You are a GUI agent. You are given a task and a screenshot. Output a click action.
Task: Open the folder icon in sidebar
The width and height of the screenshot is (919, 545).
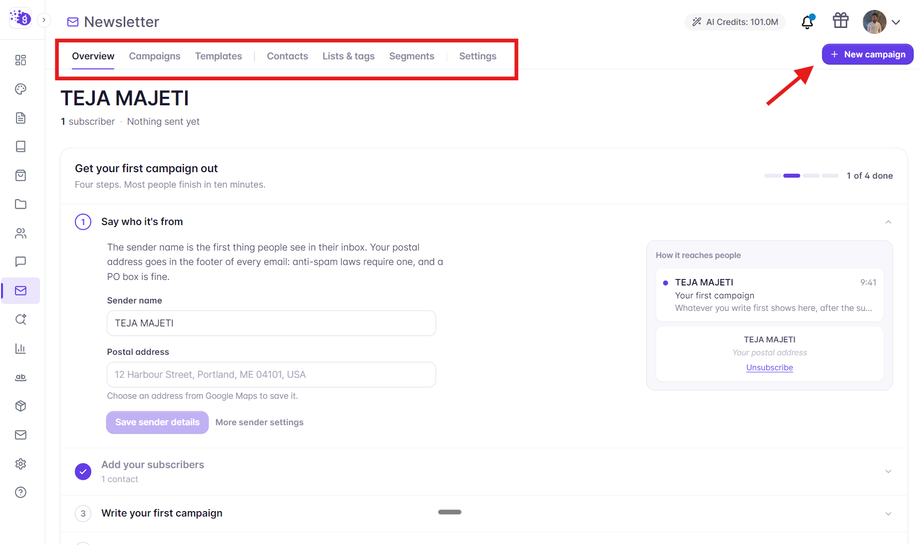(21, 204)
